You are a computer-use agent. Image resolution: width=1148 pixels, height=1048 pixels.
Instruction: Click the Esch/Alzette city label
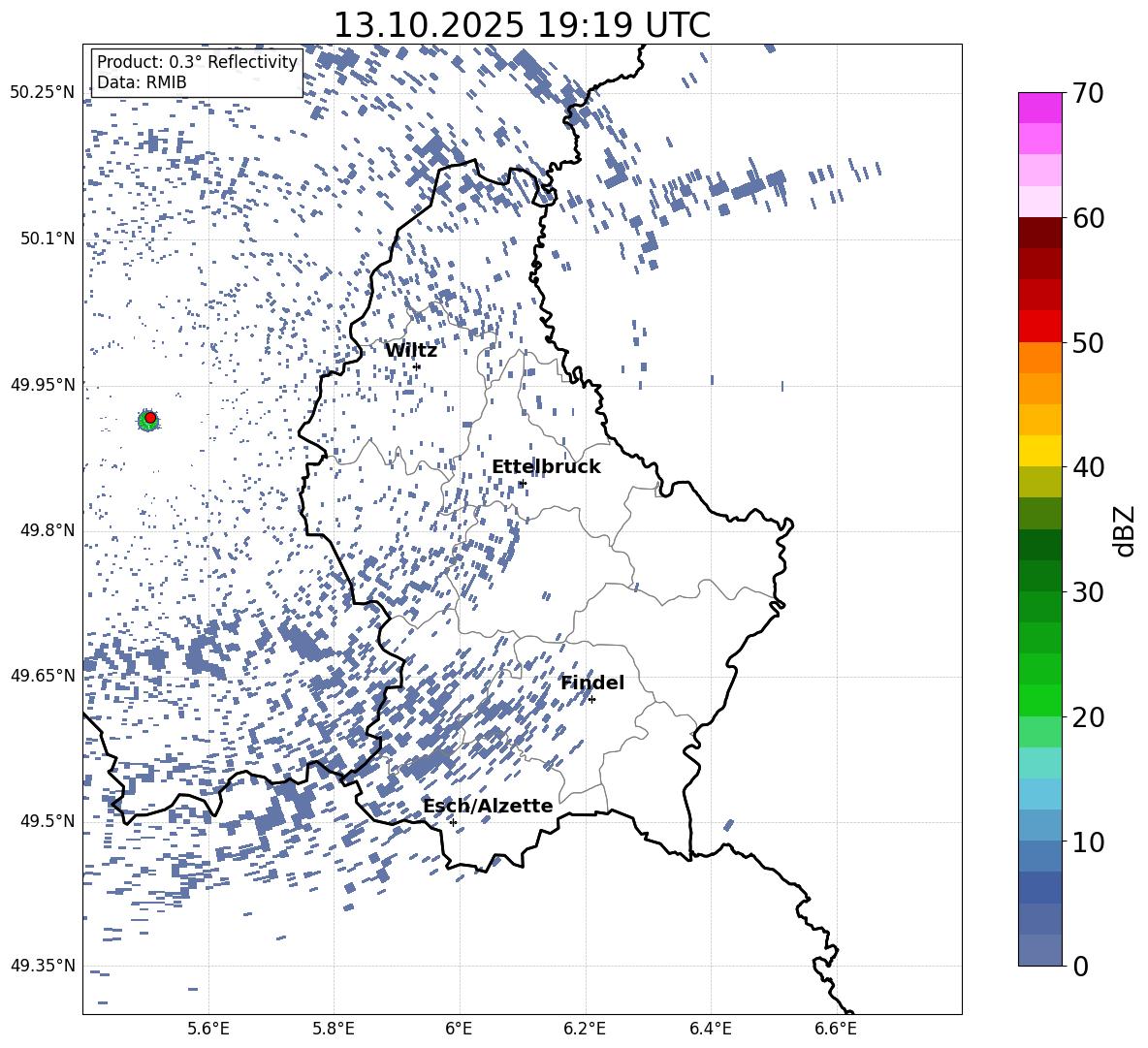[488, 806]
